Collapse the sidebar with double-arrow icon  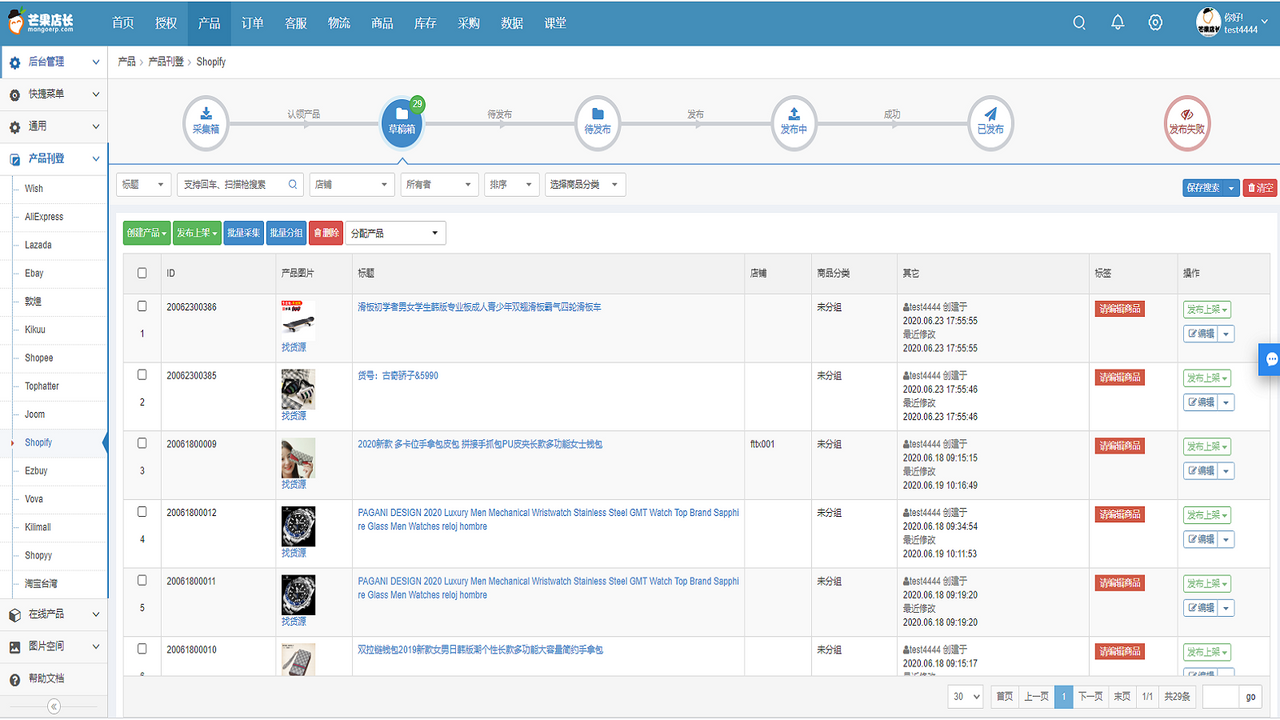tap(54, 706)
